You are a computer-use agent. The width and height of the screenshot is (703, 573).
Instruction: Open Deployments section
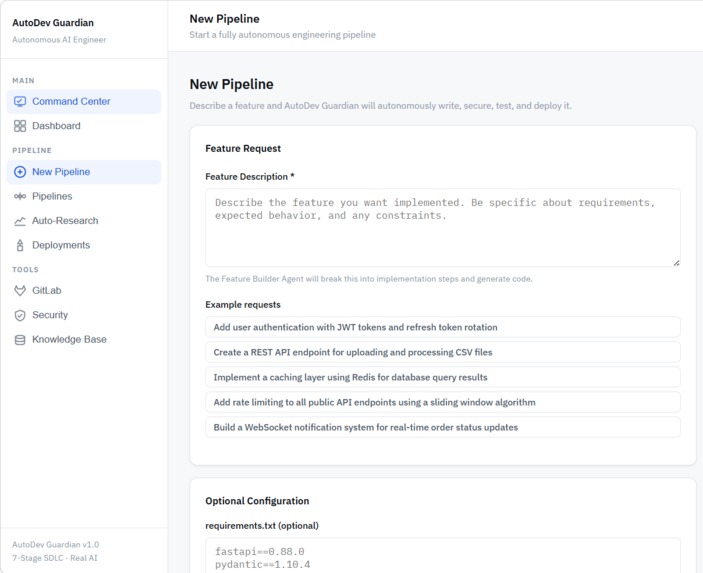[x=84, y=245]
